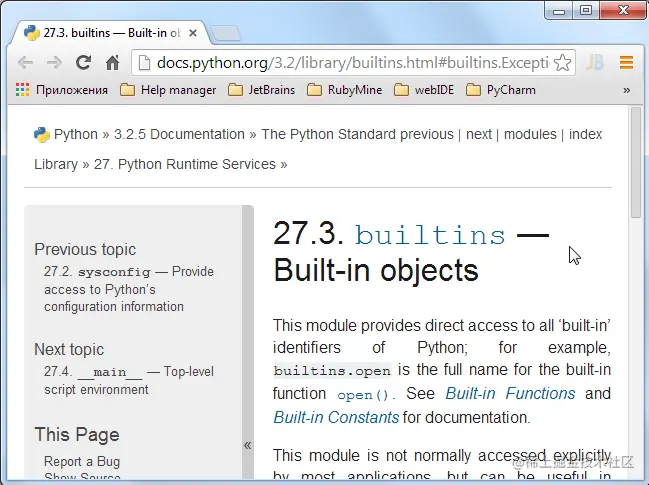Open a new tab

tap(226, 33)
